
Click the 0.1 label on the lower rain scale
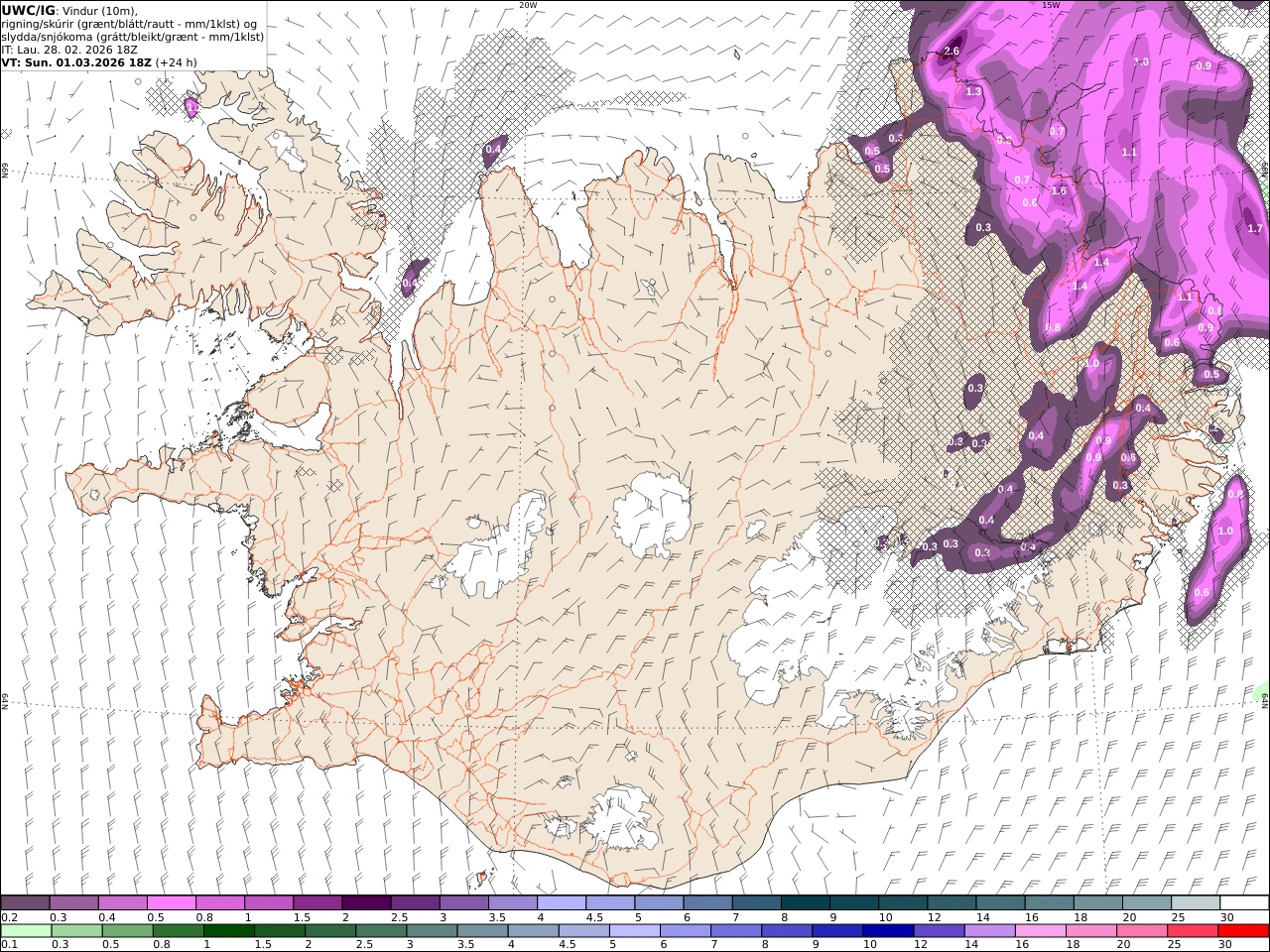coord(8,944)
